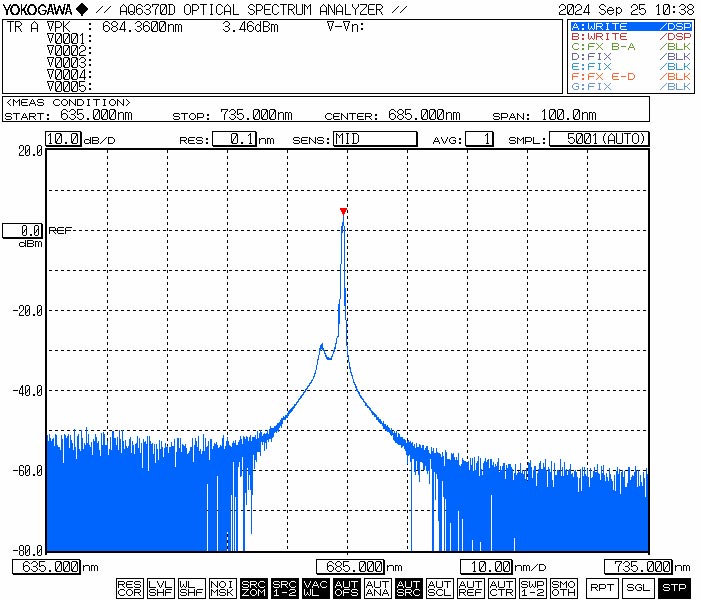Click the SRC ZOM status icon

pos(254,588)
